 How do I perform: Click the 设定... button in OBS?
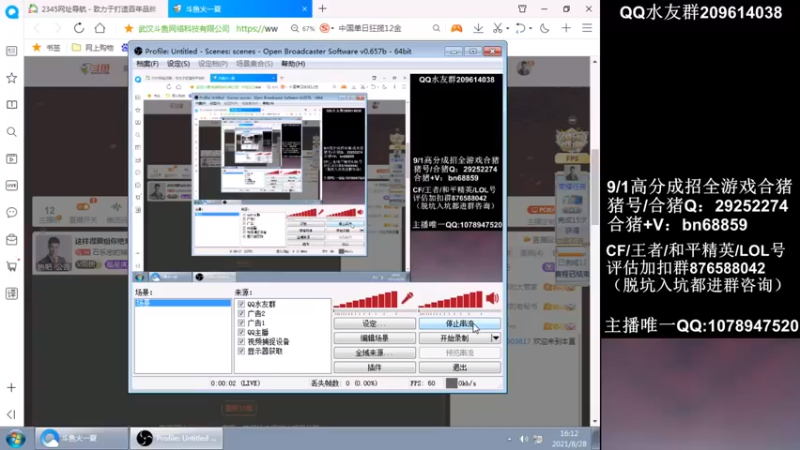click(374, 323)
